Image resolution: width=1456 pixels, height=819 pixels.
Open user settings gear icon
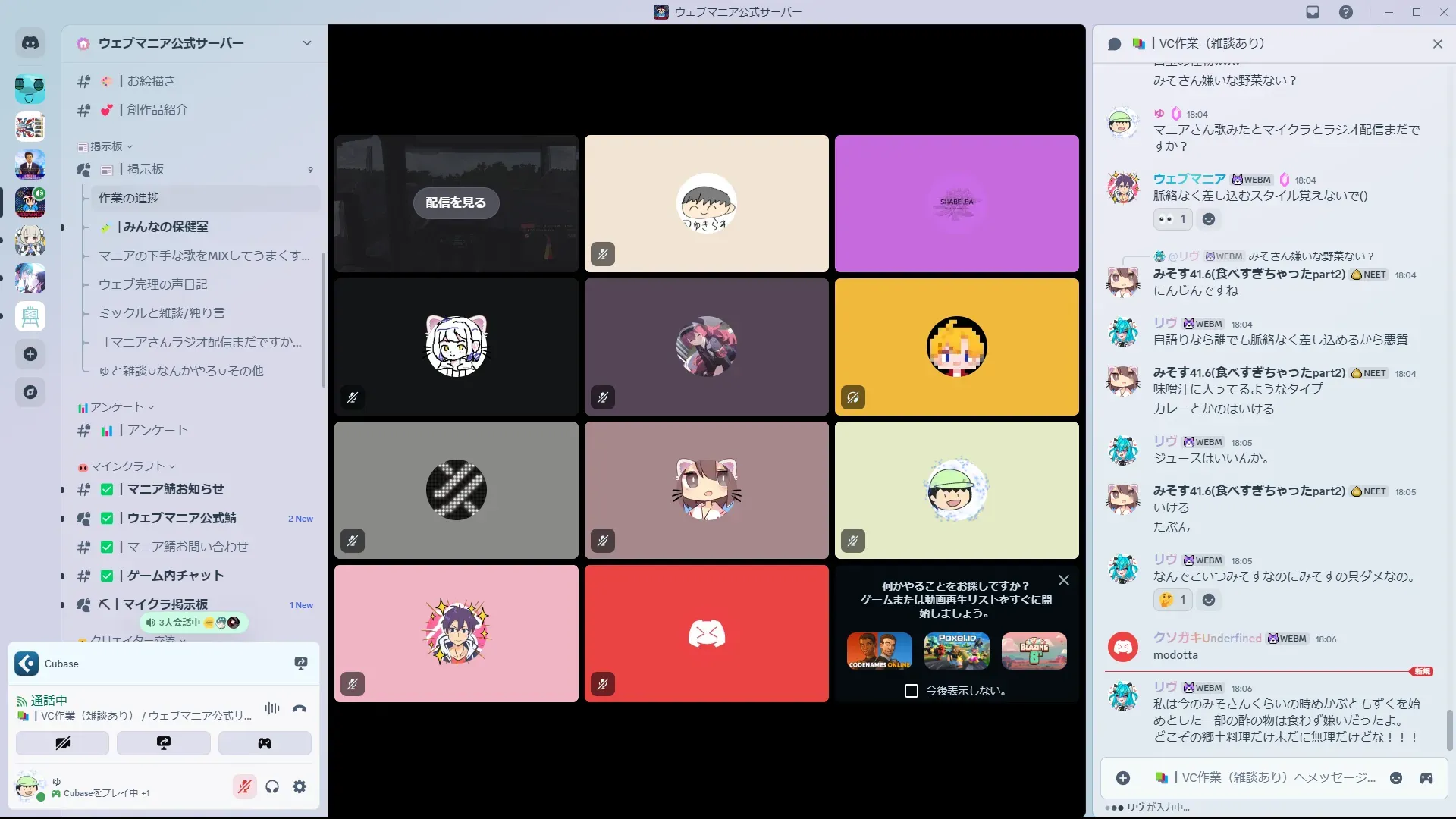click(300, 786)
